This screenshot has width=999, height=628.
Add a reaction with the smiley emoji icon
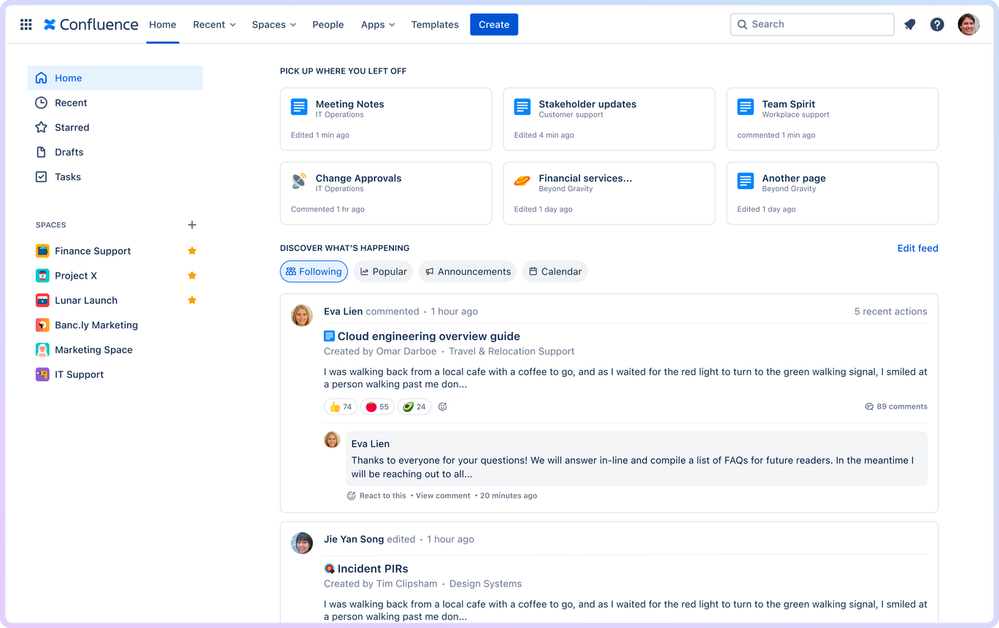(443, 407)
